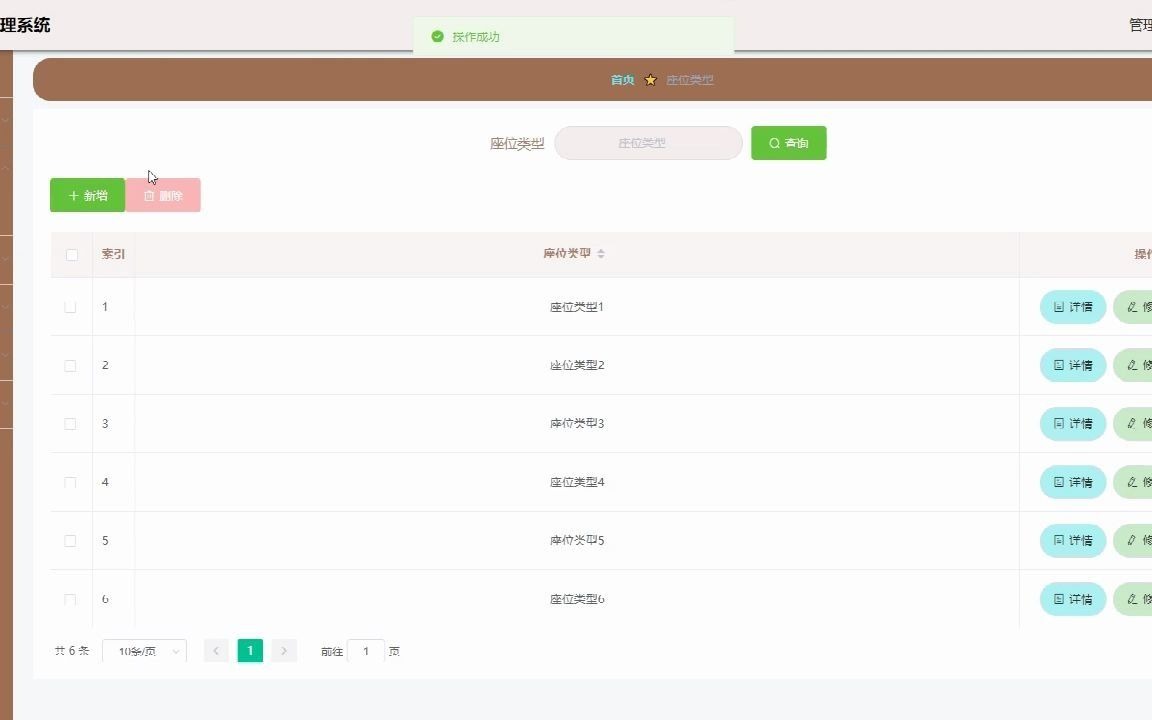Expand the bottom chevron in the left sidebar
The height and width of the screenshot is (720, 1152).
click(3, 405)
